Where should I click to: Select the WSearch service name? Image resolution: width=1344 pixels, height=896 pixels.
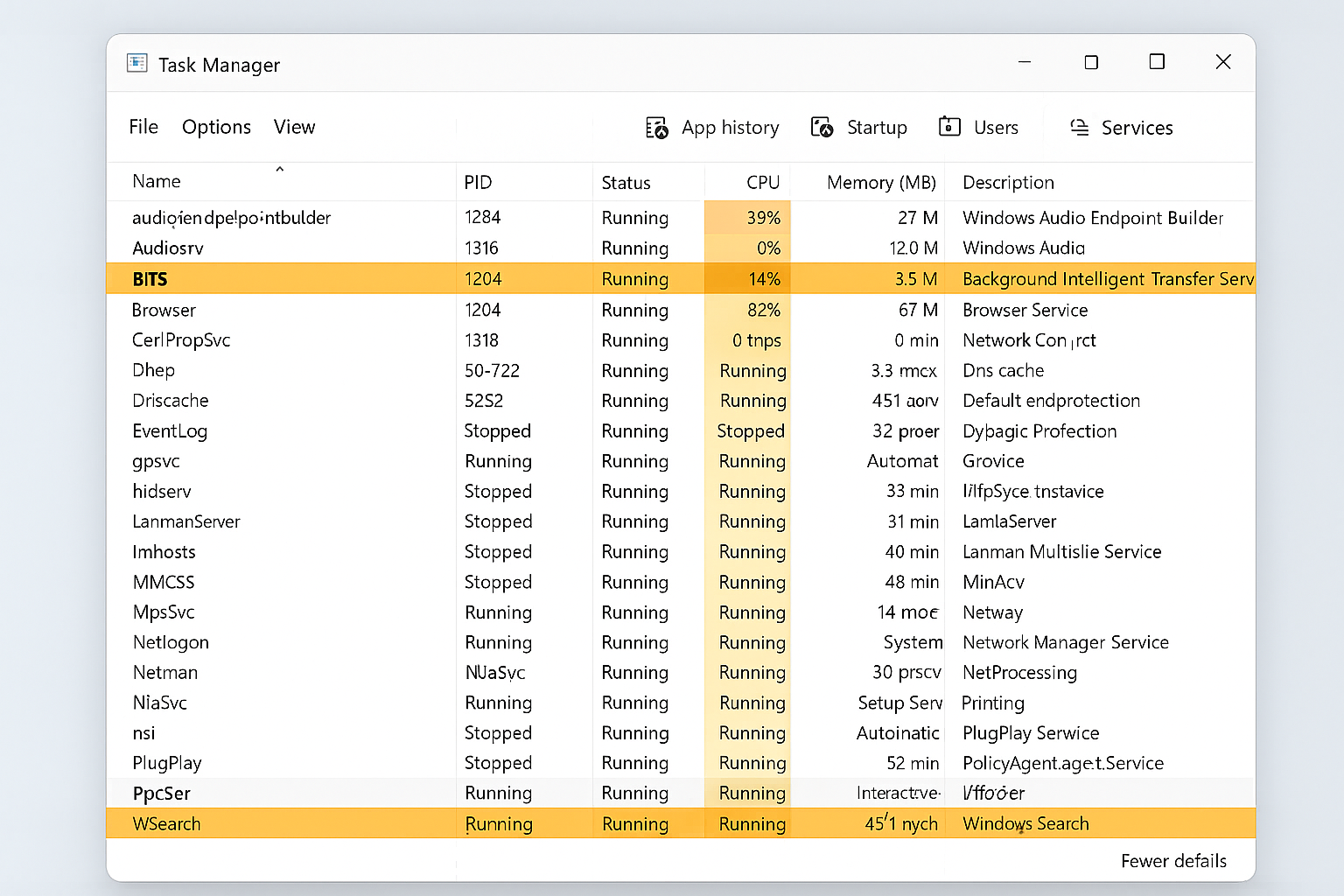(166, 823)
